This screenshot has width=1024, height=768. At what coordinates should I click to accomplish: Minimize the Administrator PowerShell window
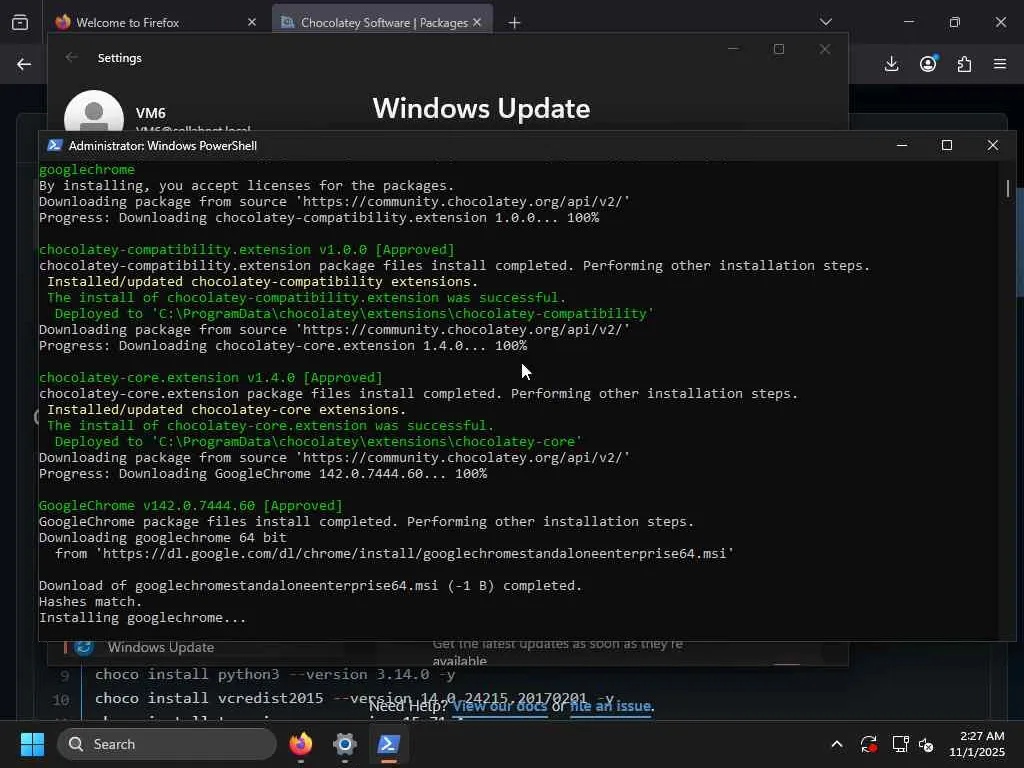[902, 145]
